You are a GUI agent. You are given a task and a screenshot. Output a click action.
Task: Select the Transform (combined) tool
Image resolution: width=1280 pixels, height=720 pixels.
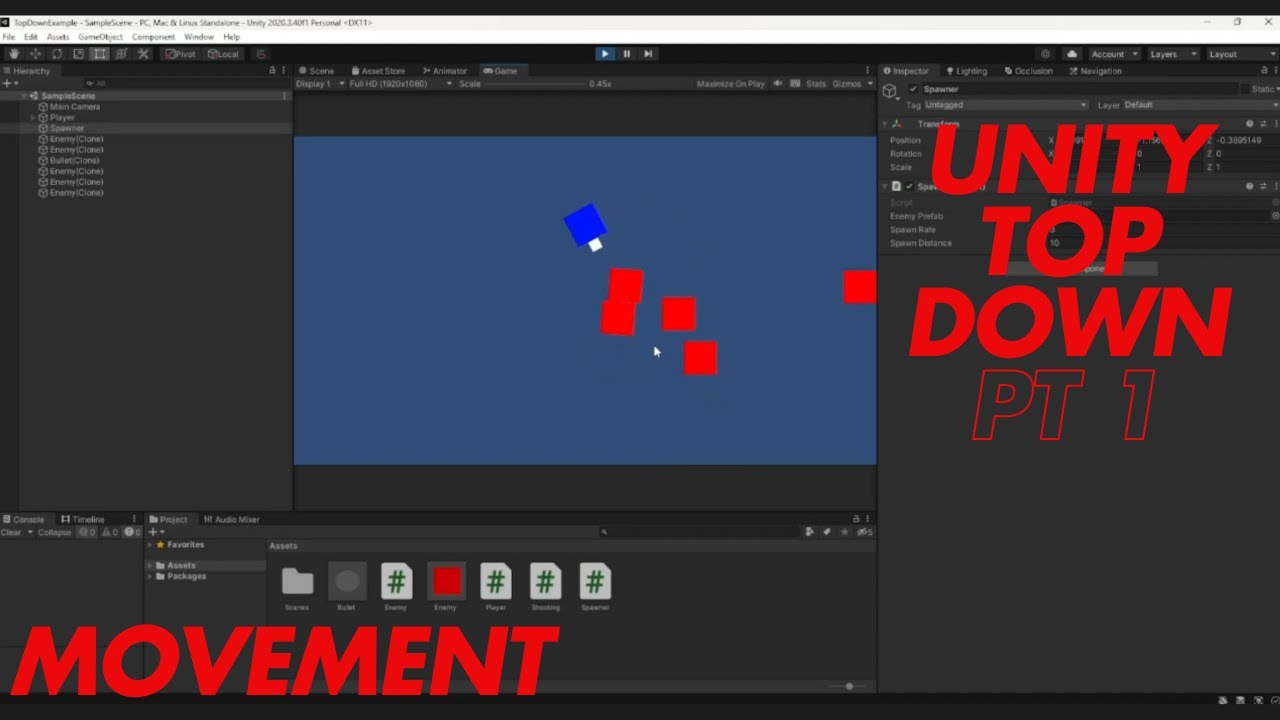[121, 54]
